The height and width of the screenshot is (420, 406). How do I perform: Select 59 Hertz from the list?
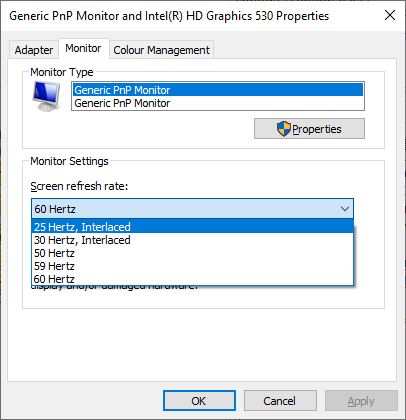[x=192, y=266]
